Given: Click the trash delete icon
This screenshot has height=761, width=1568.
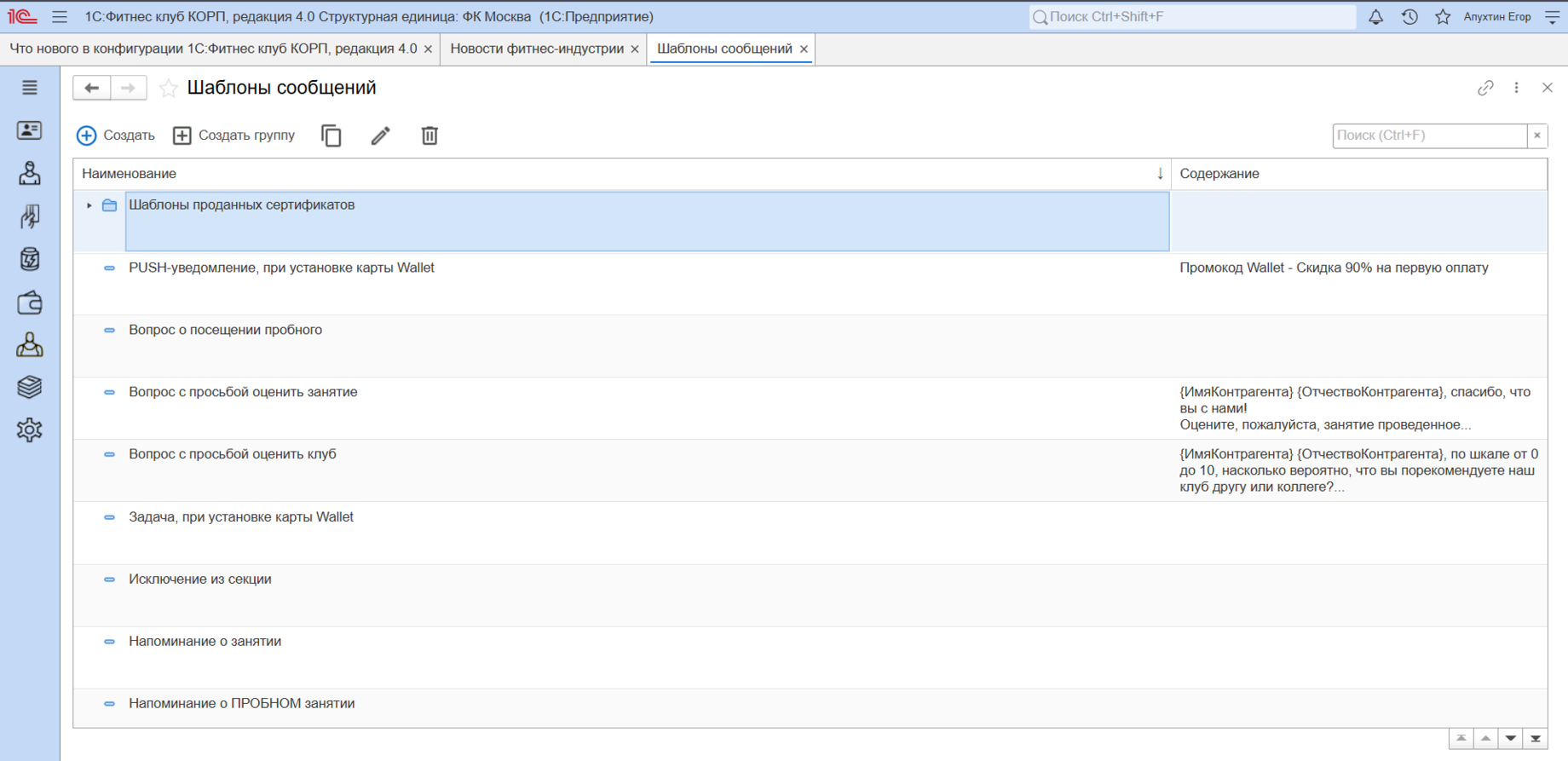Looking at the screenshot, I should click(429, 135).
